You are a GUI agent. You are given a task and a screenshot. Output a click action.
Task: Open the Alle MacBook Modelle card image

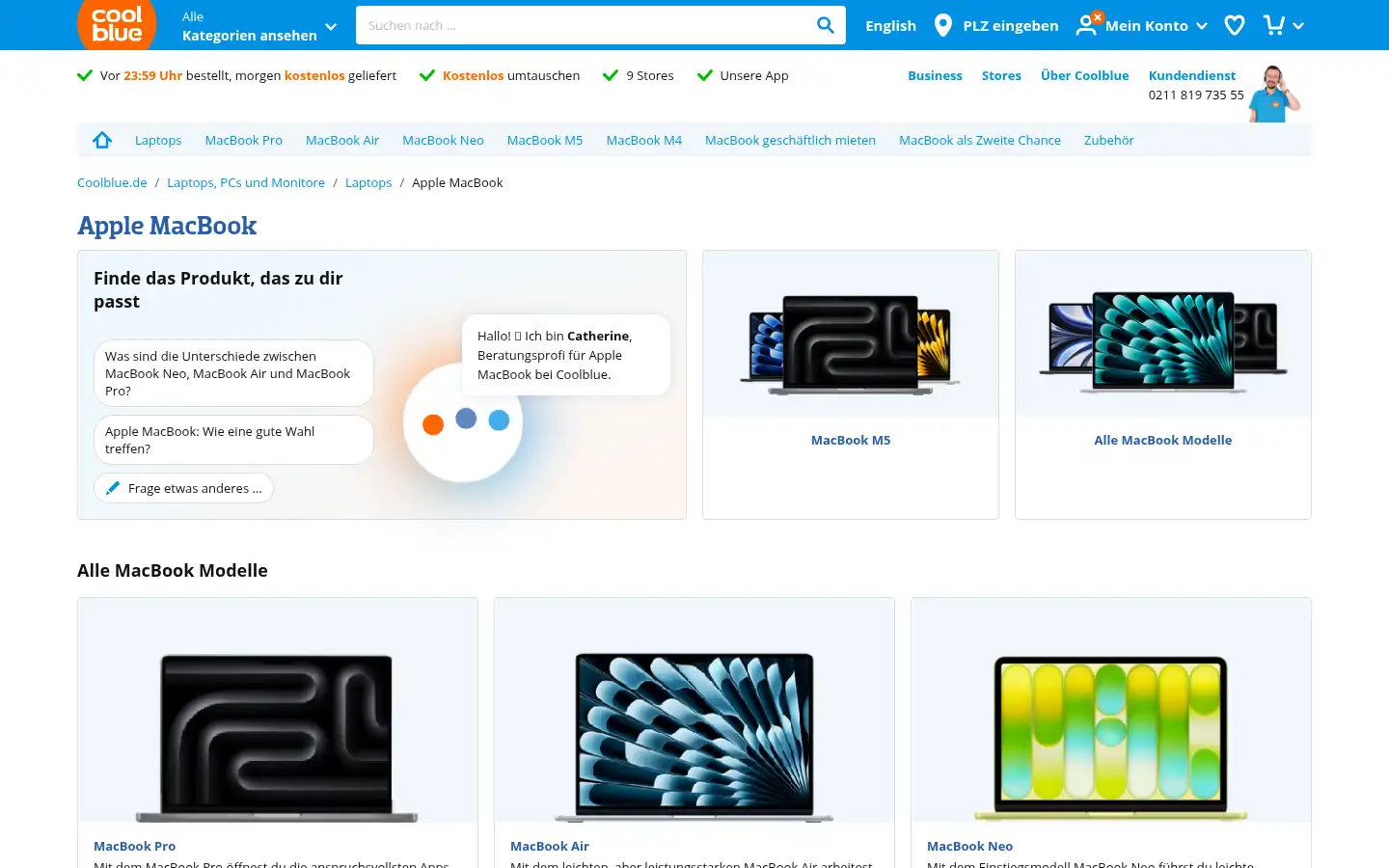1163,334
